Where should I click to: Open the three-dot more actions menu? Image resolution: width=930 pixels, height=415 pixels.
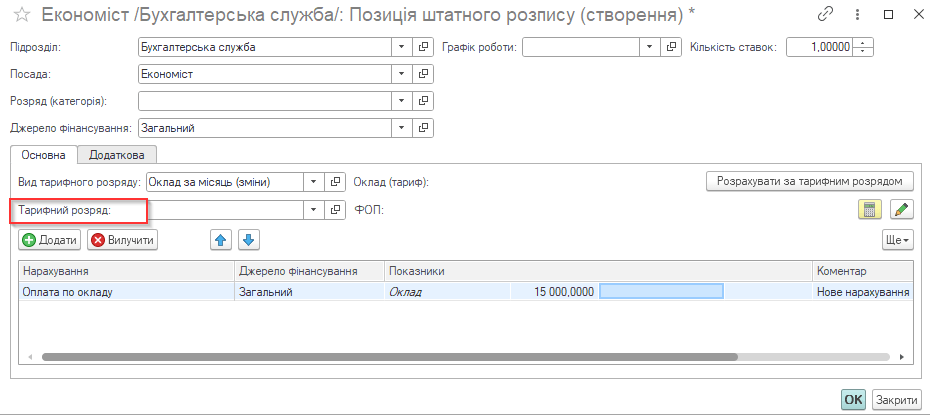pyautogui.click(x=857, y=15)
